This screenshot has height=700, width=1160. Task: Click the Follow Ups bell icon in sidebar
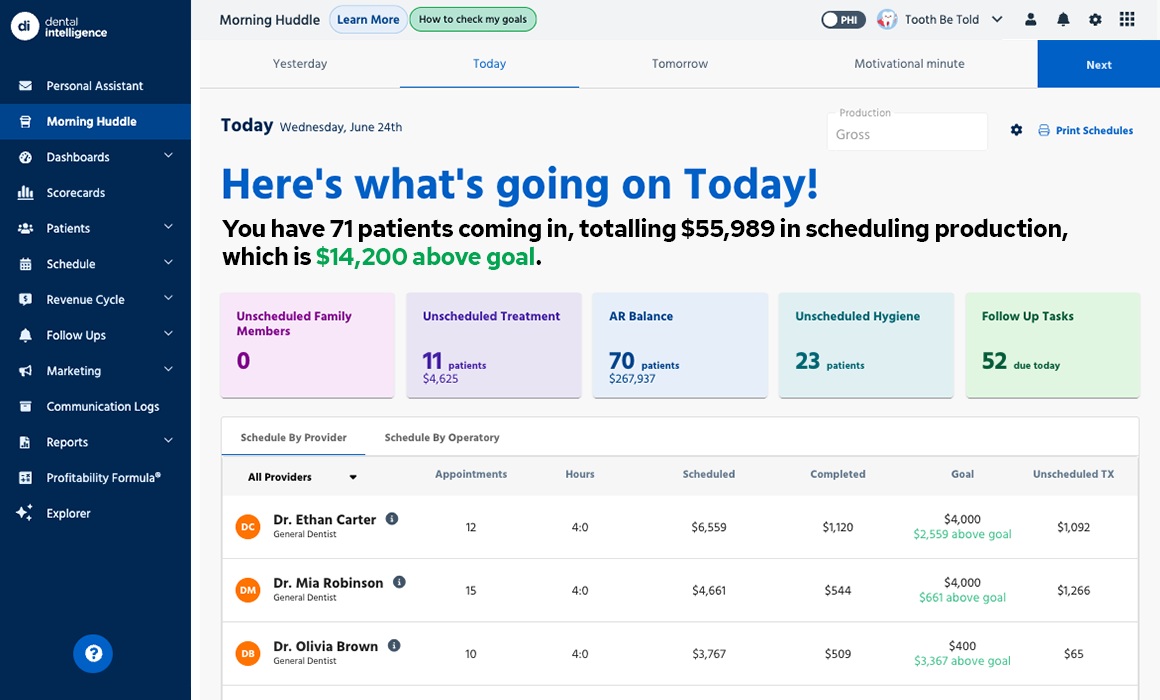click(25, 335)
